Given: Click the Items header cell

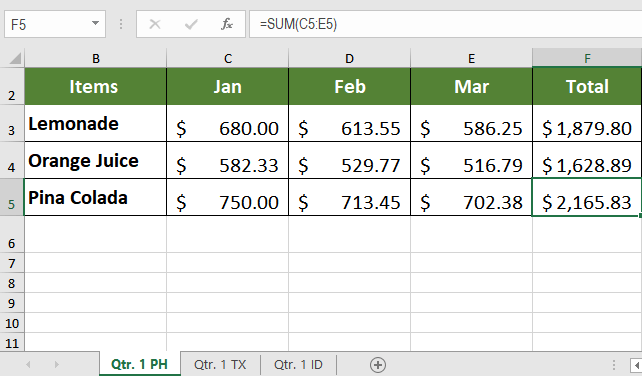Looking at the screenshot, I should [x=95, y=86].
